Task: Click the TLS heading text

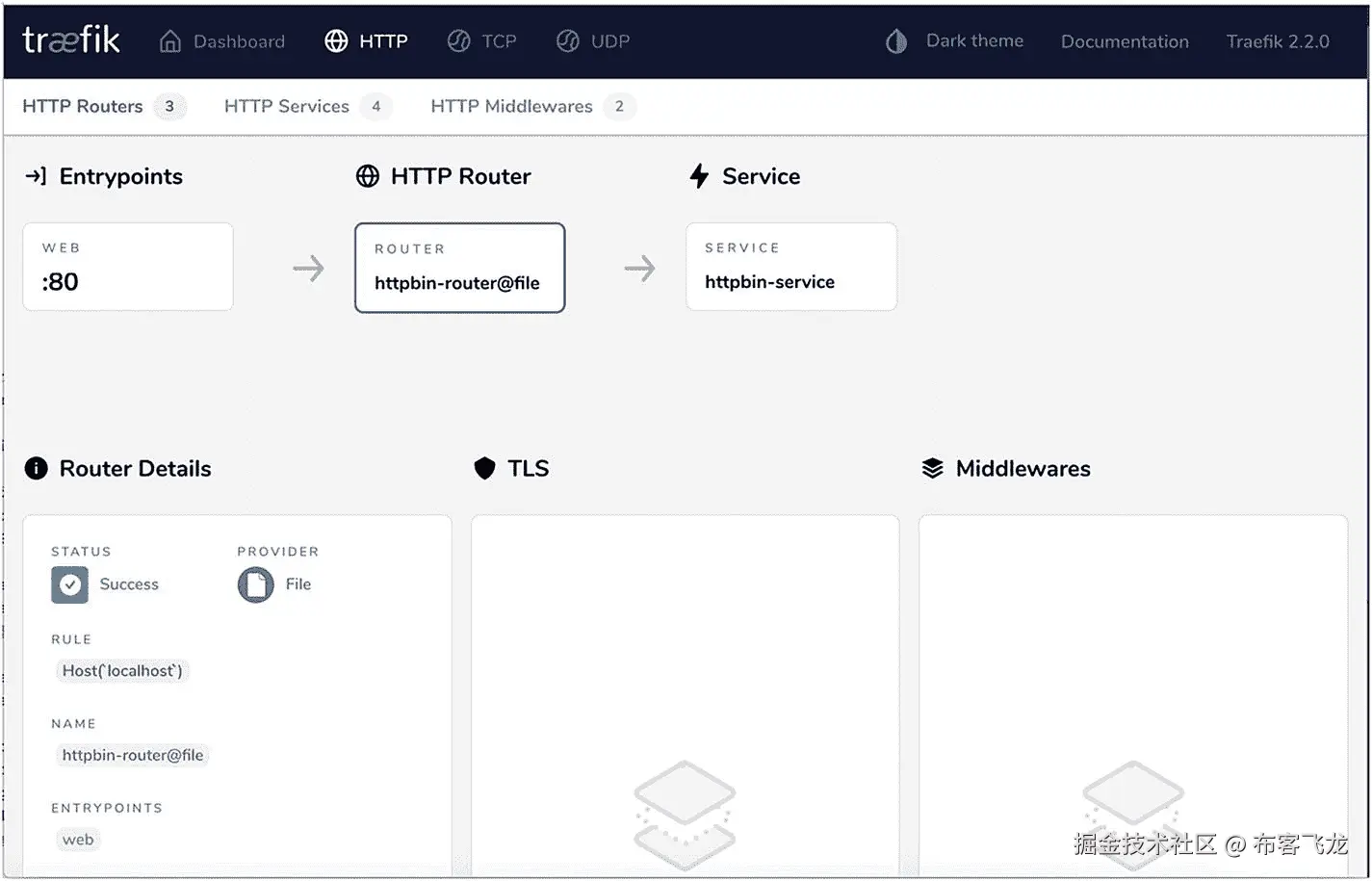Action: [x=529, y=469]
